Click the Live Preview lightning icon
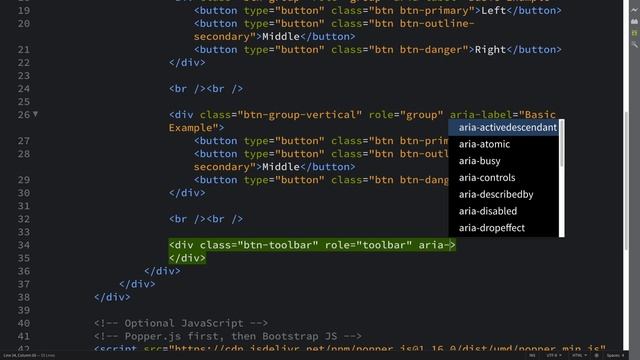 pos(634,9)
